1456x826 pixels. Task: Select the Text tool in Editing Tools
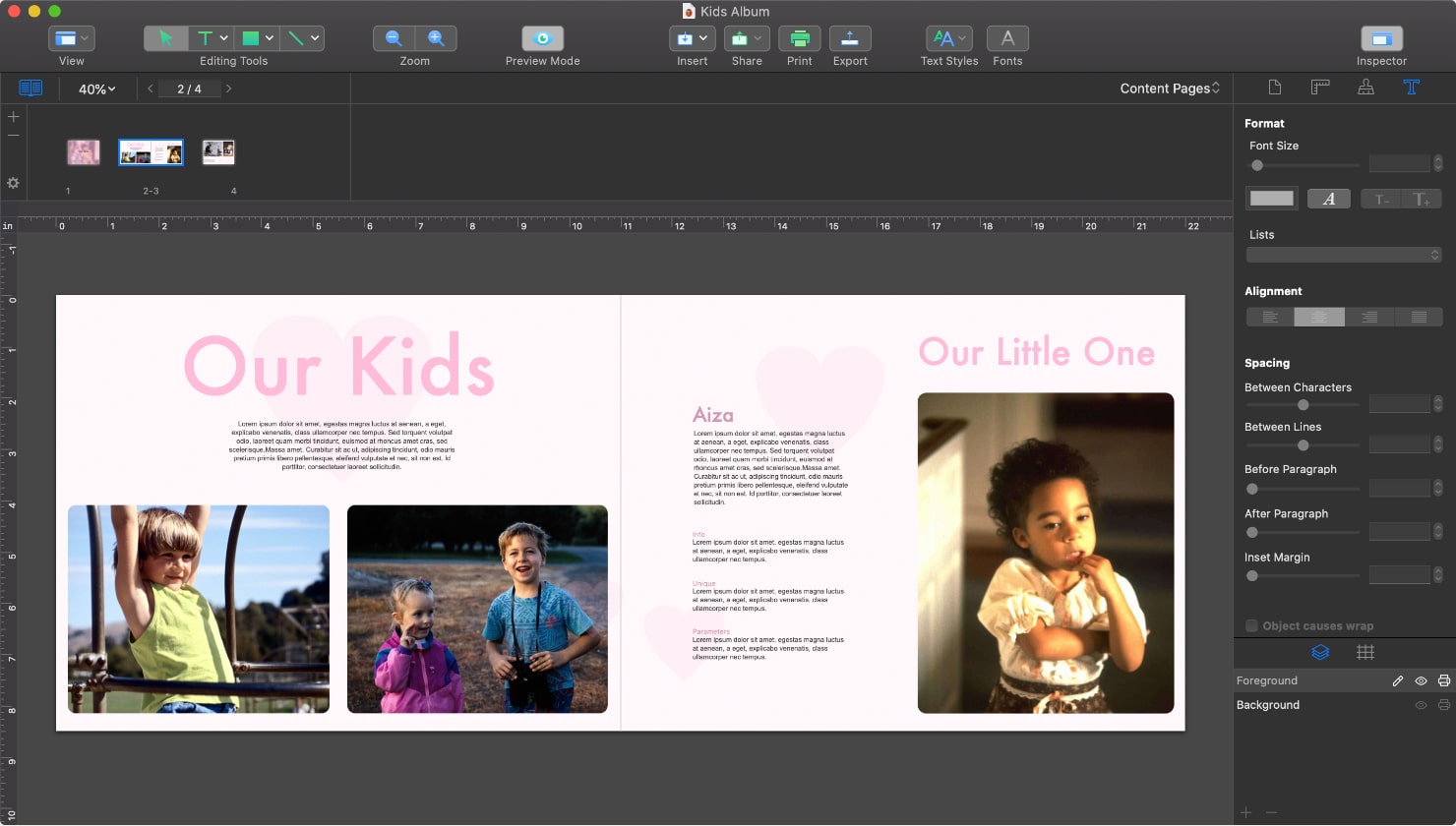(x=205, y=38)
